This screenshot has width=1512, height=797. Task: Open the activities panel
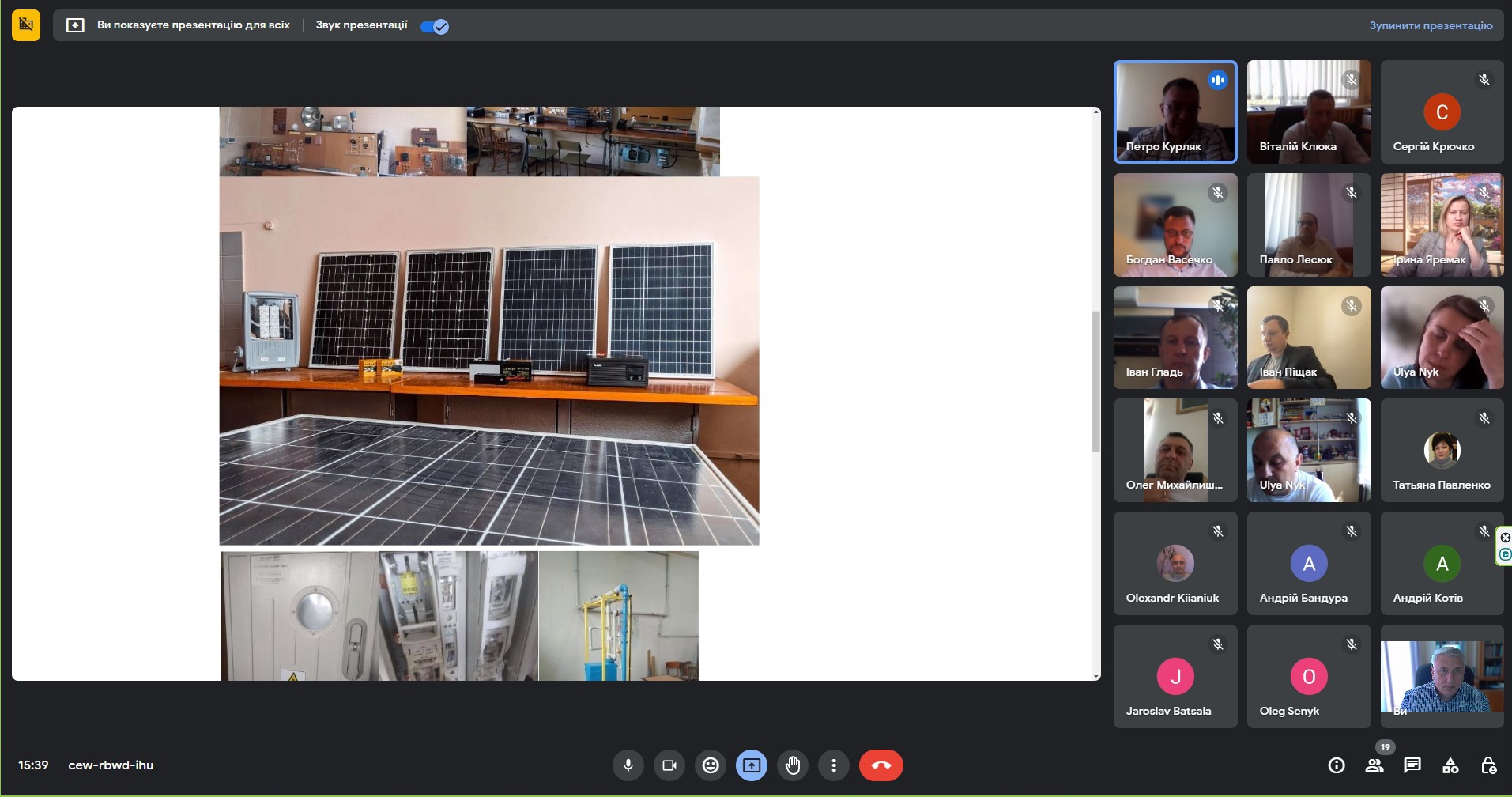[x=1450, y=765]
